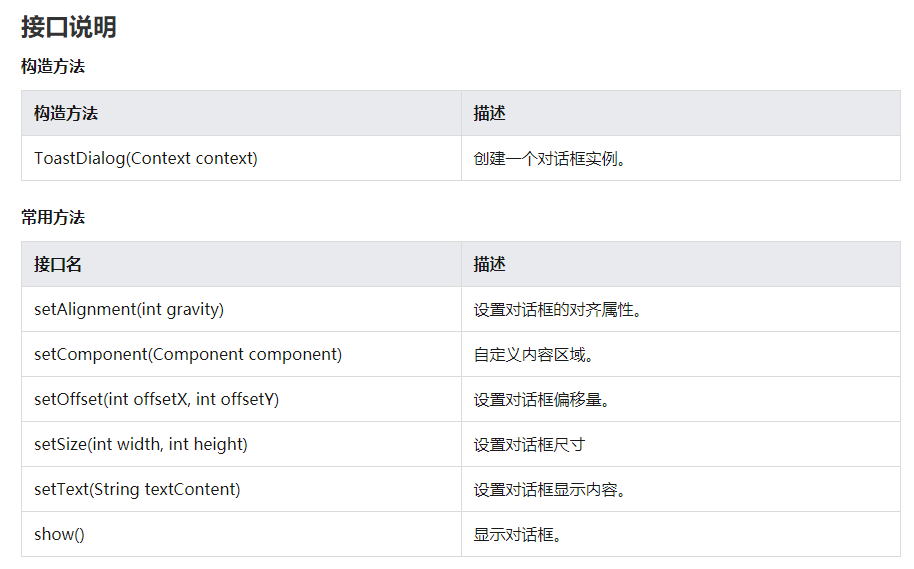Click the 接口名 column header
Screen dimensions: 914x569
tap(58, 264)
